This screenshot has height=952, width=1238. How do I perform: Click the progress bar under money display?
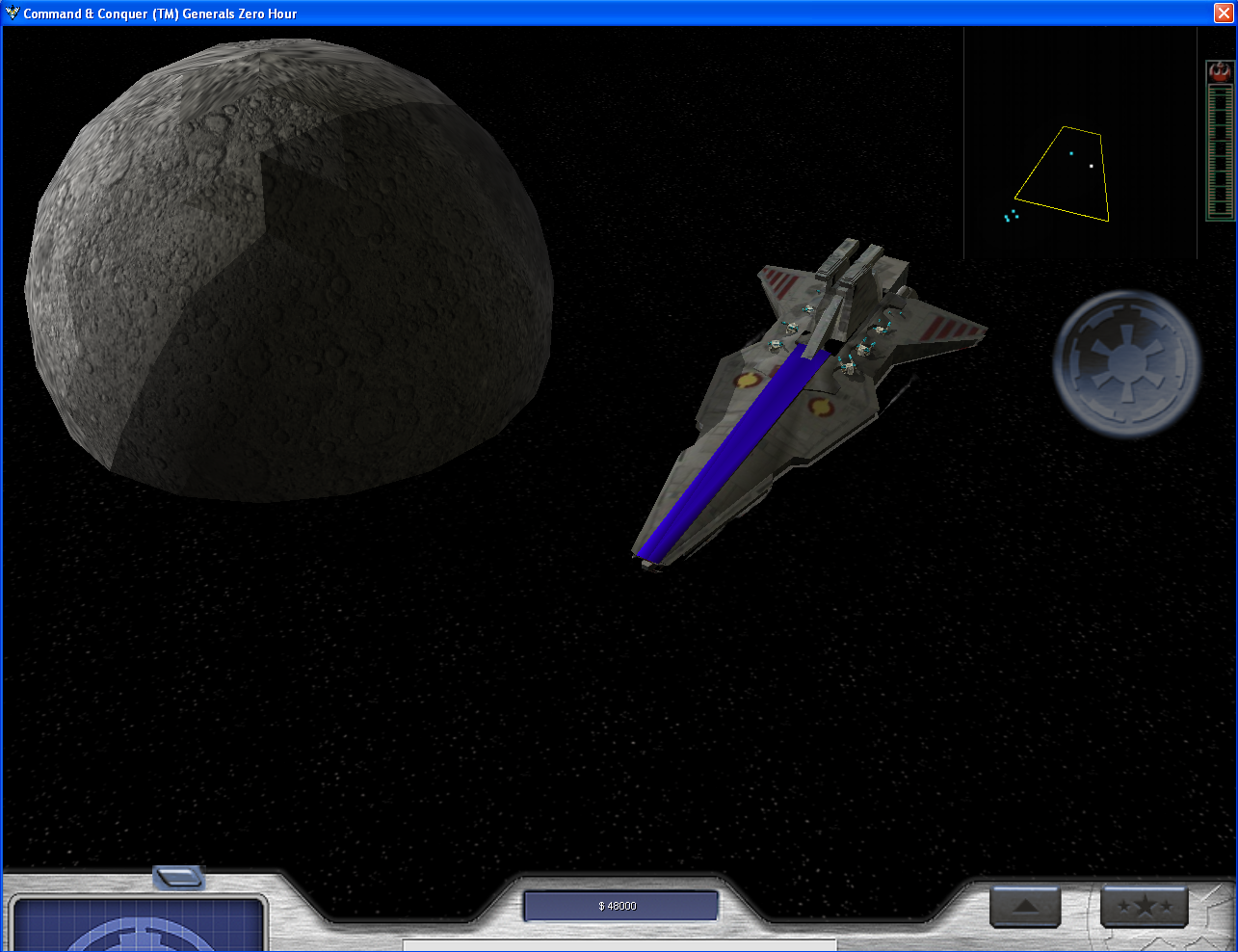[619, 946]
